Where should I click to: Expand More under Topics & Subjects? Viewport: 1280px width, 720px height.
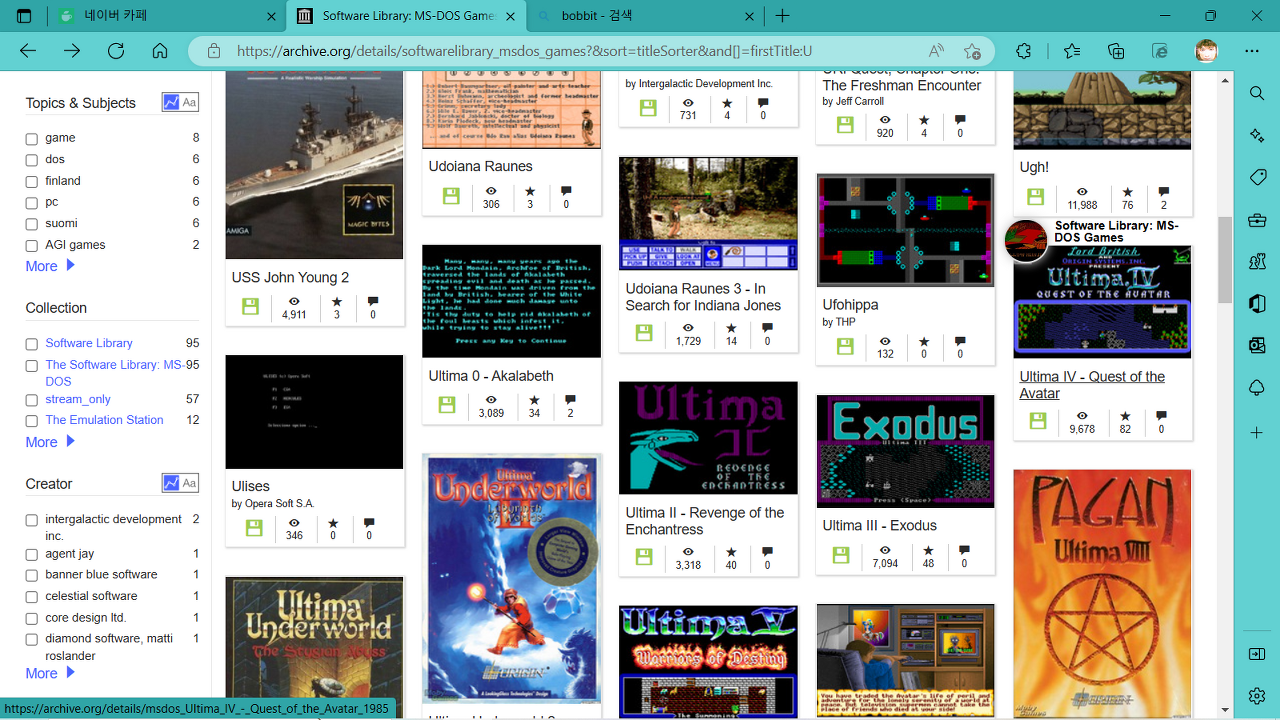tap(50, 266)
